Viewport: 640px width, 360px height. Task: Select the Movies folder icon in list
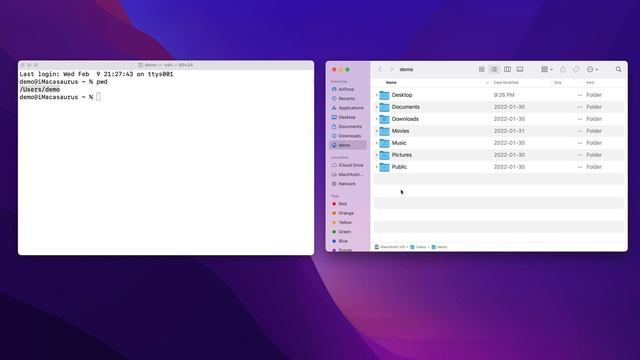384,131
